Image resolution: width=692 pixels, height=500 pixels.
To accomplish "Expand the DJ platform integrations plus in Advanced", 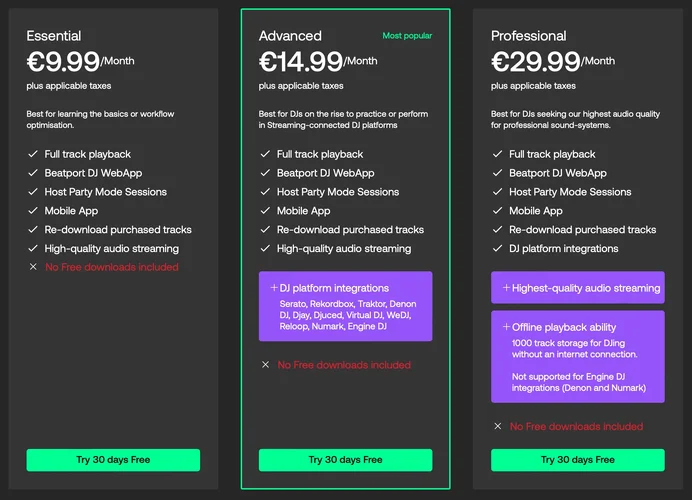I will 273,288.
